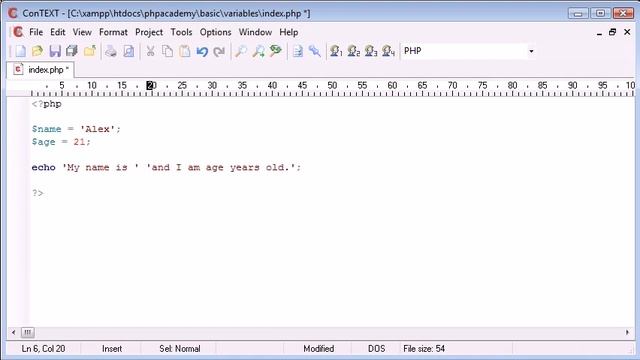This screenshot has width=640, height=360.
Task: Click the Insert mode status entry
Action: [112, 349]
